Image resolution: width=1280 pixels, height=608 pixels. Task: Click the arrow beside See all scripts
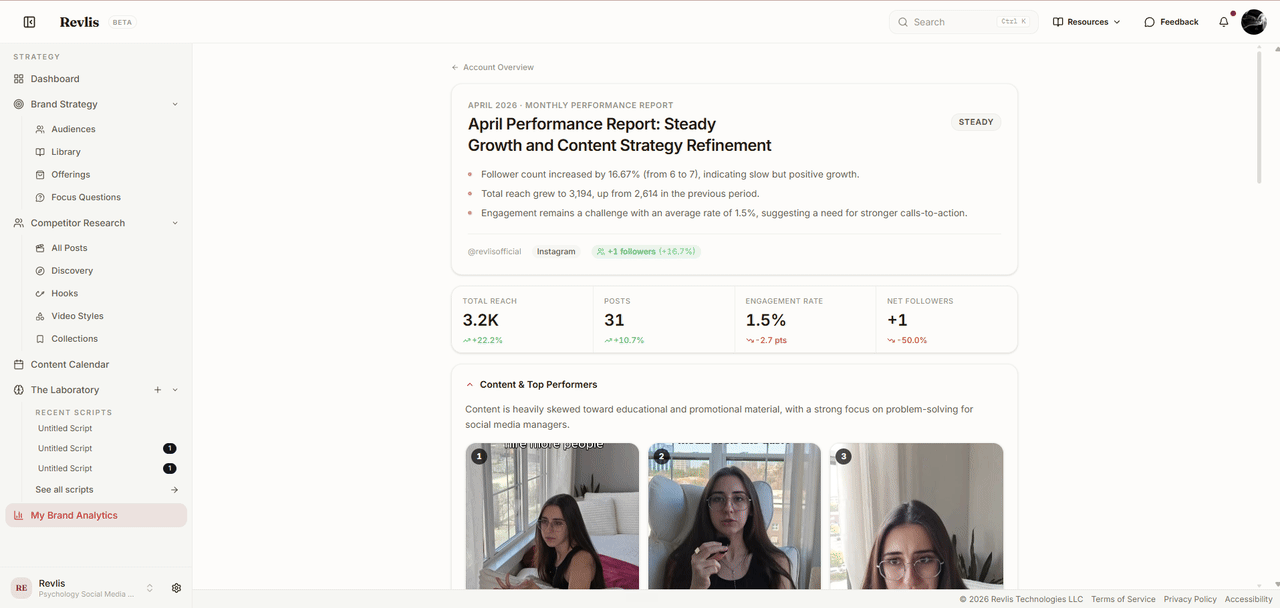click(175, 490)
